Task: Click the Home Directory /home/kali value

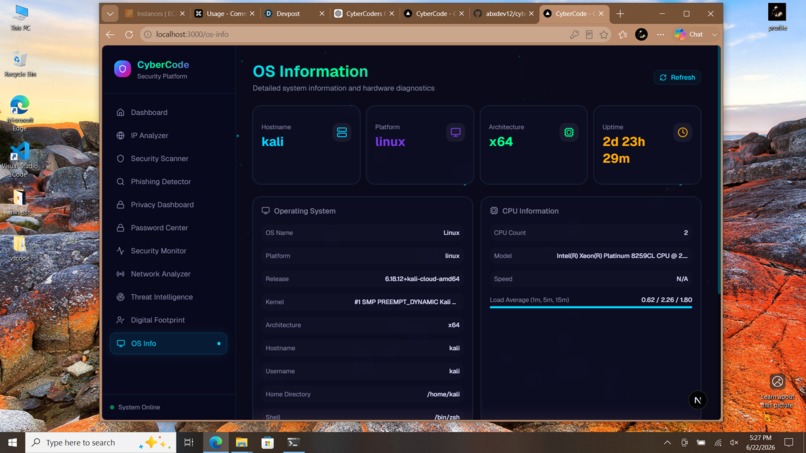Action: coord(443,394)
